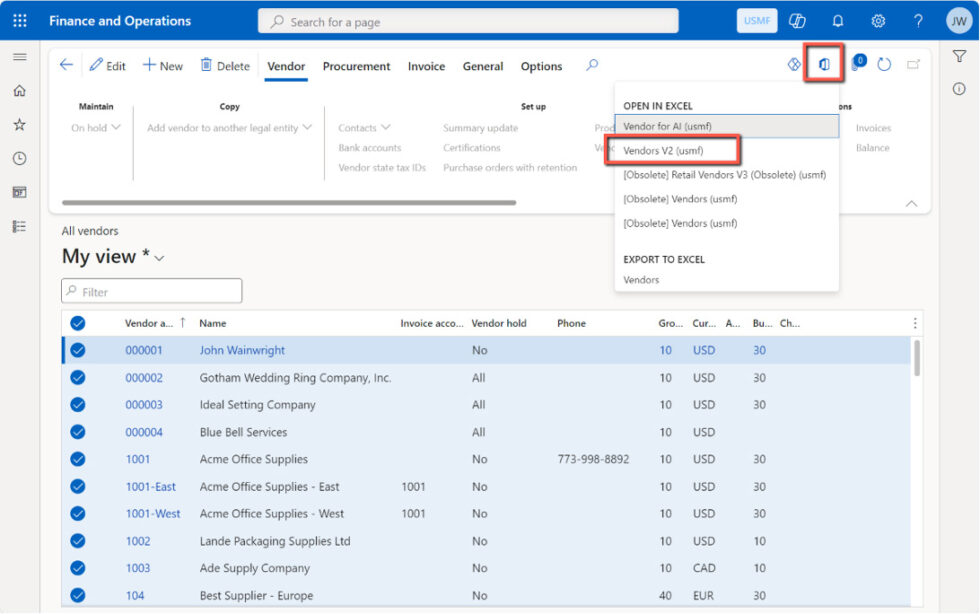980x614 pixels.
Task: Open Finance and Operations settings gear
Action: point(878,20)
